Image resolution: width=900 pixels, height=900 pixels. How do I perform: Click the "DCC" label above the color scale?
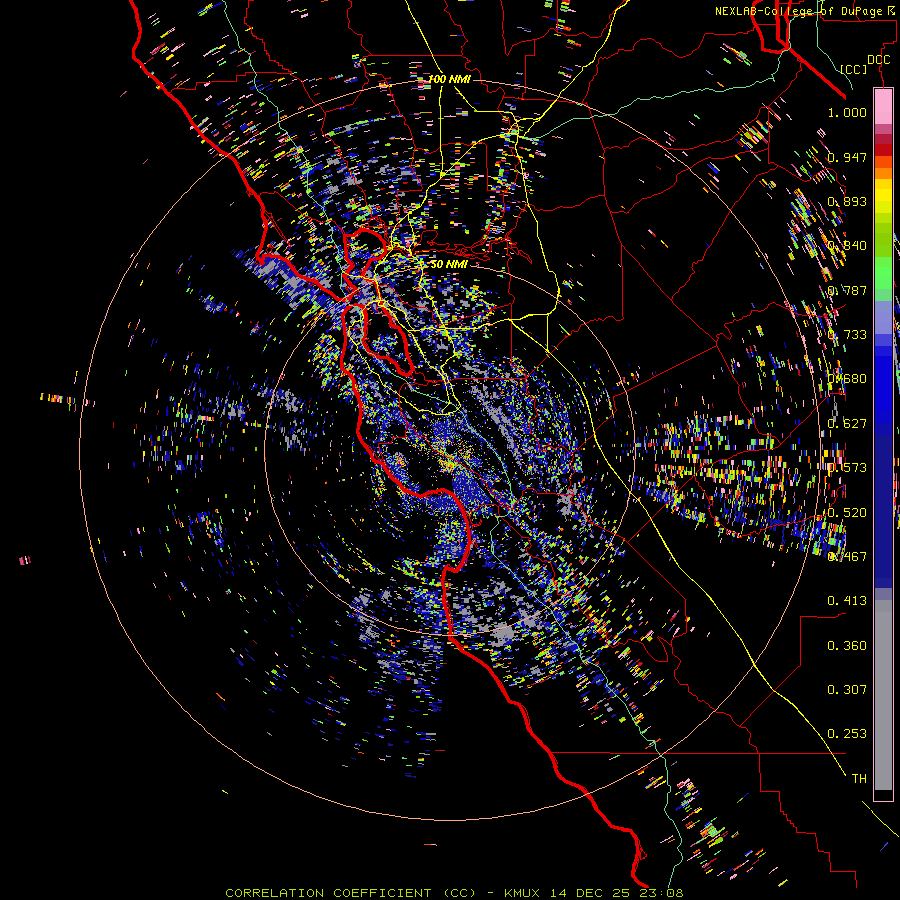click(878, 59)
